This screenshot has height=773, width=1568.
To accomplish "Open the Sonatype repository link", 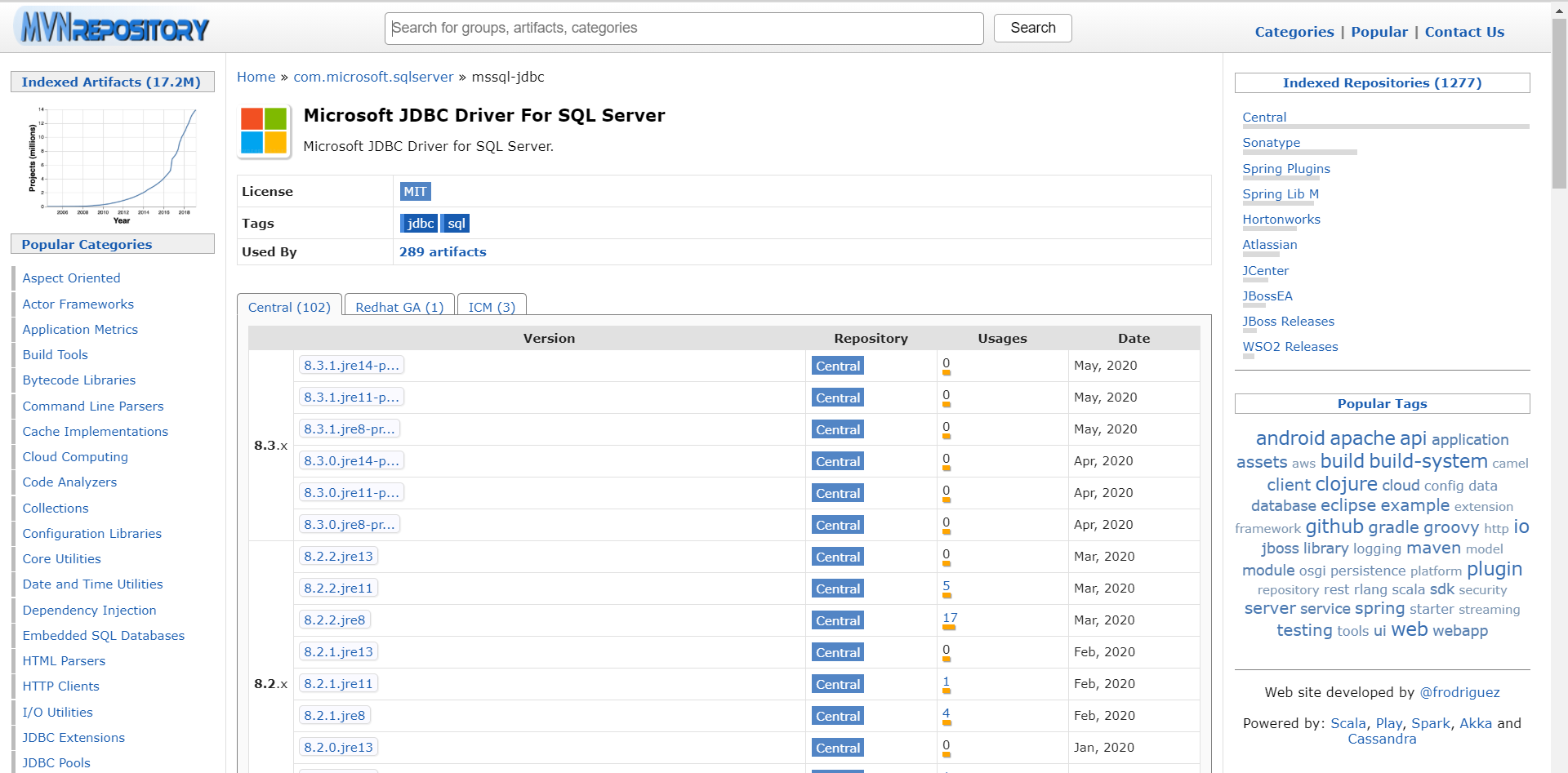I will pos(1271,143).
